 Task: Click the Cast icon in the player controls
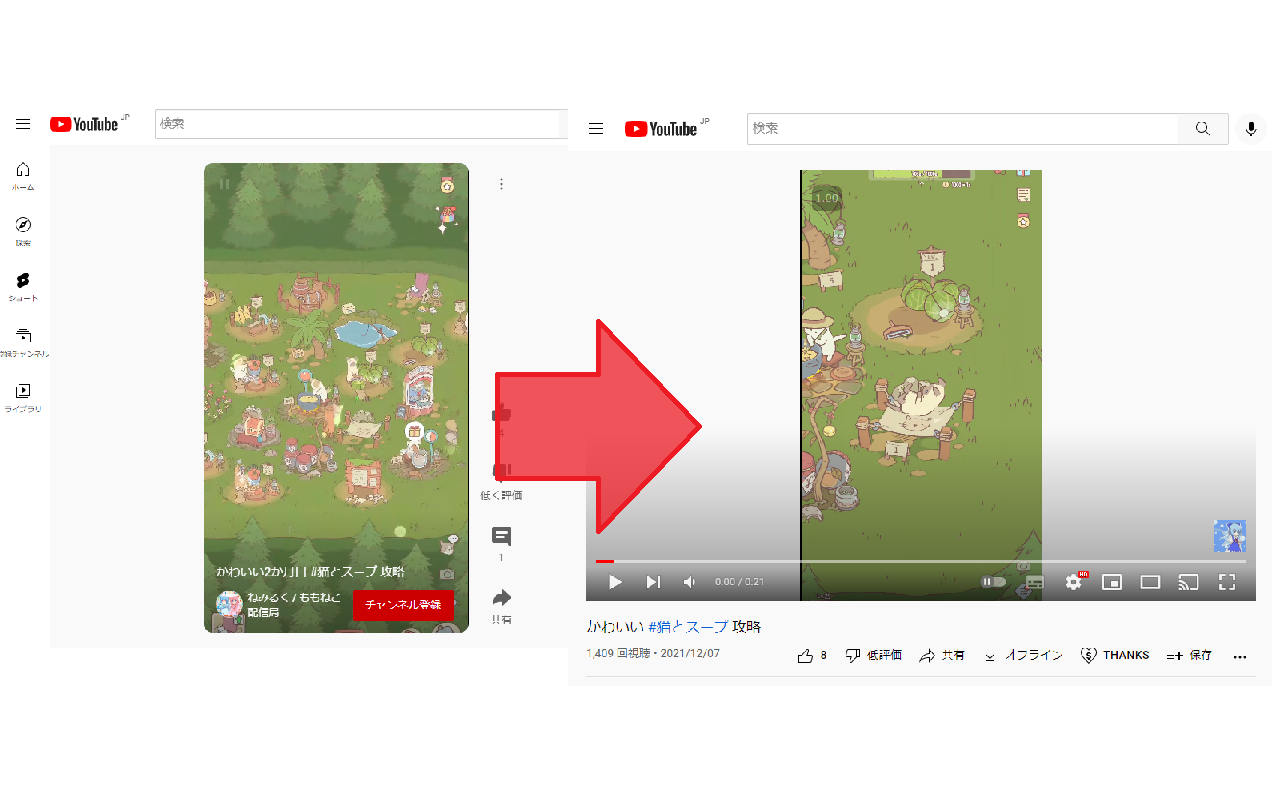pyautogui.click(x=1188, y=581)
